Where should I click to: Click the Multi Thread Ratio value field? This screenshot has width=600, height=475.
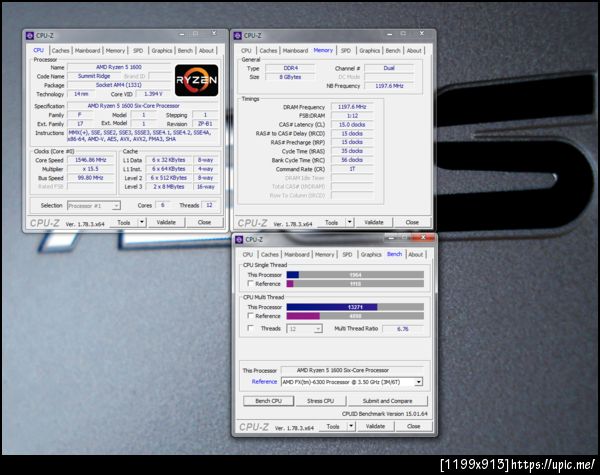point(403,329)
